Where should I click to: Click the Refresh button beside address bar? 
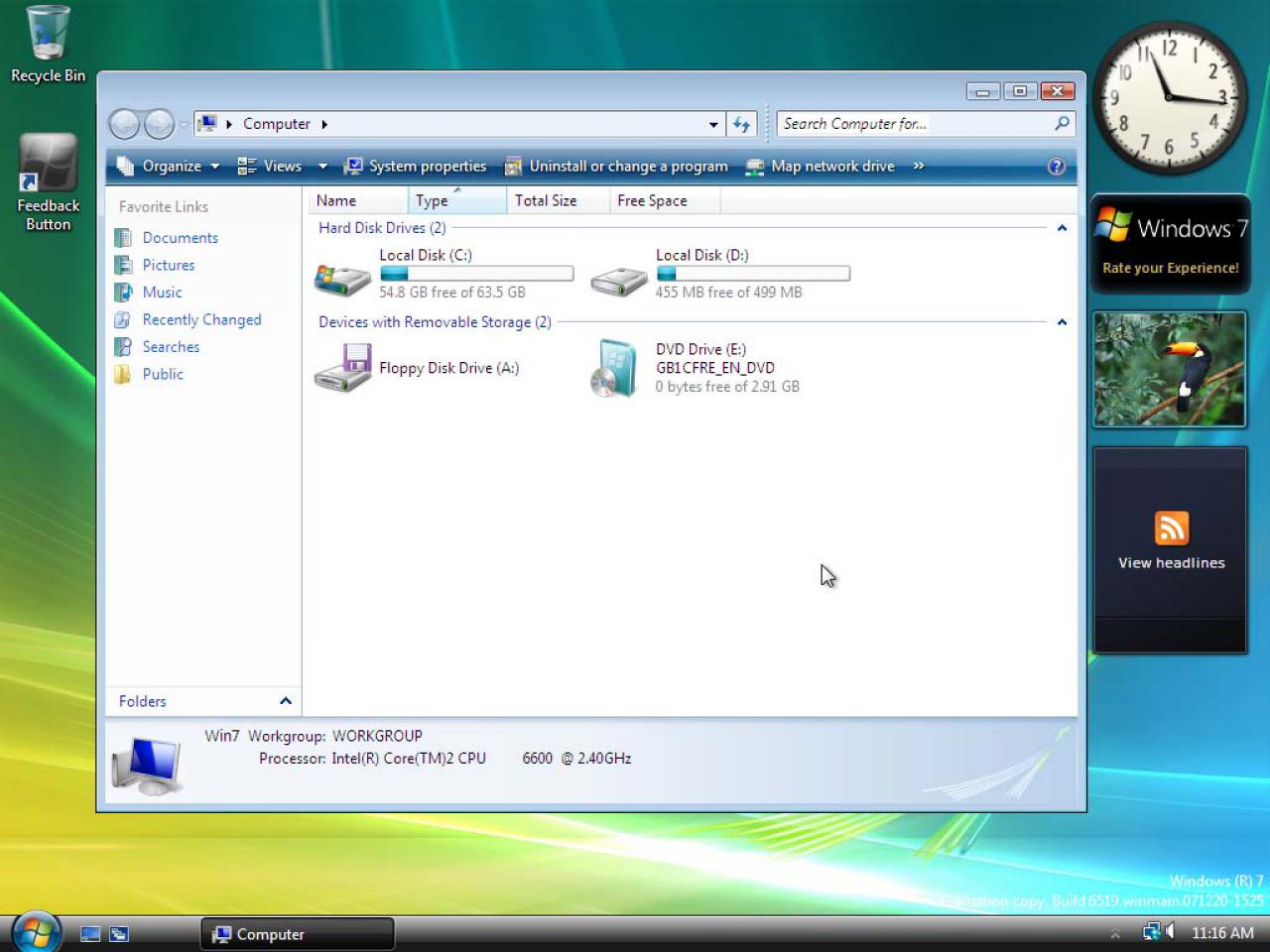coord(742,124)
